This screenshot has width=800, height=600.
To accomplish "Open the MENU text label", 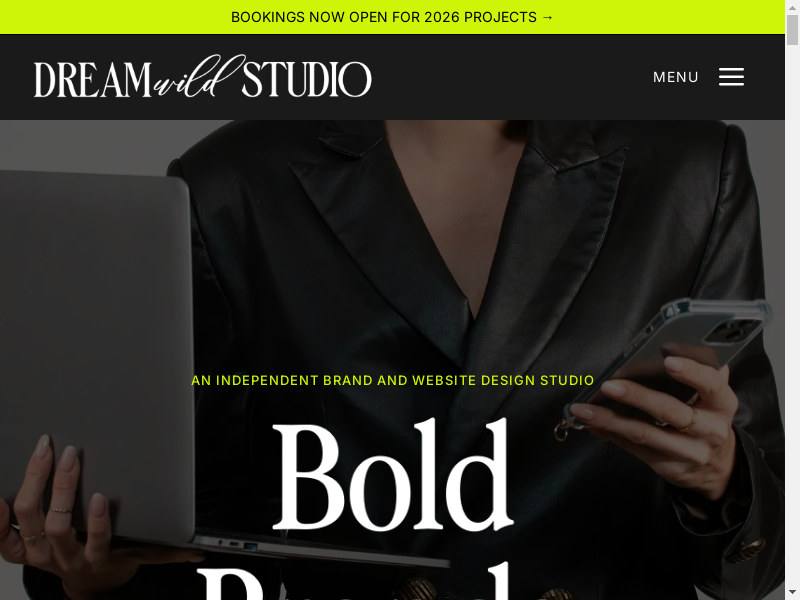I will click(676, 77).
